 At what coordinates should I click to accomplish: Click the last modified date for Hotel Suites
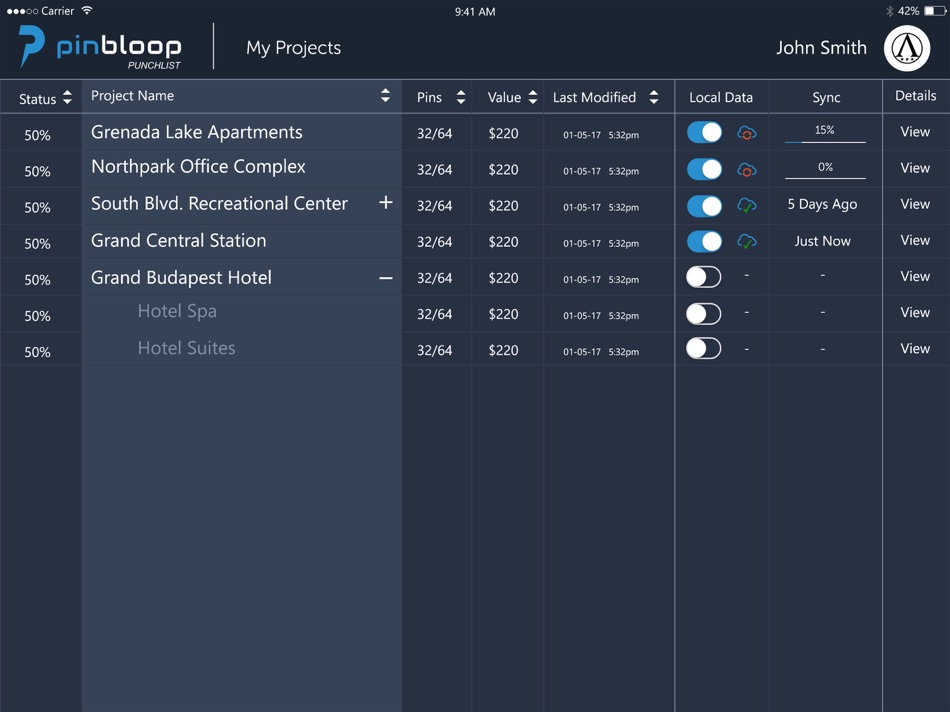coord(600,351)
